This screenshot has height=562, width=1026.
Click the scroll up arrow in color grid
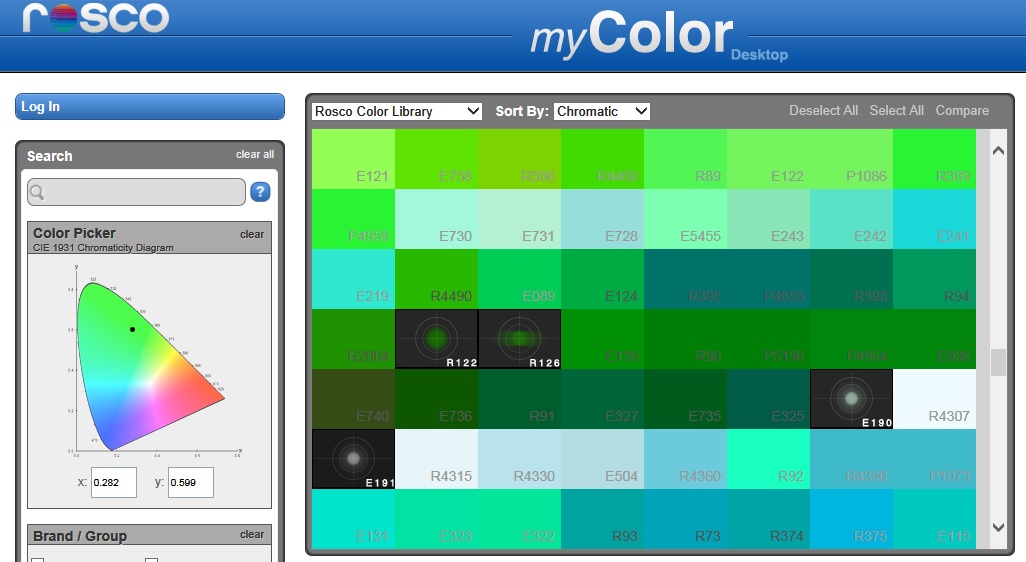click(x=998, y=150)
